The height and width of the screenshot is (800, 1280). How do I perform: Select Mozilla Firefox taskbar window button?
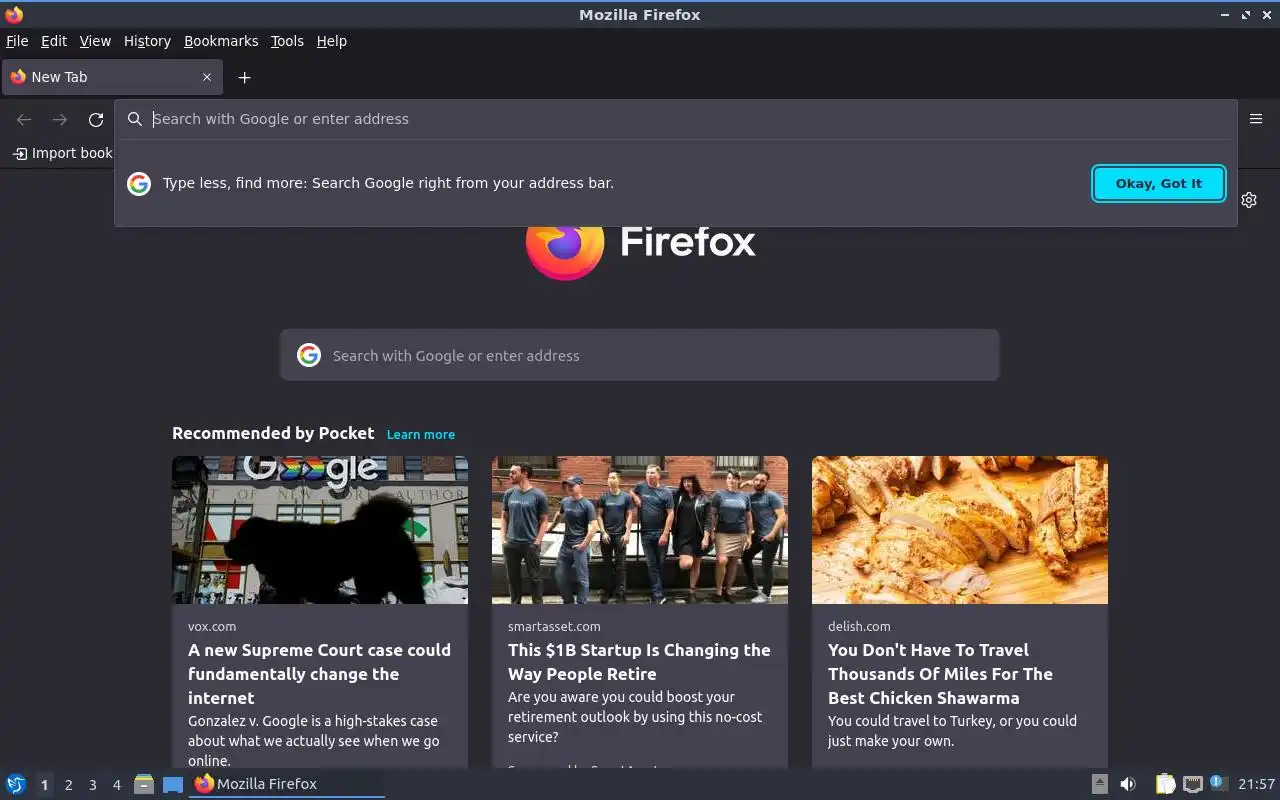tap(287, 784)
